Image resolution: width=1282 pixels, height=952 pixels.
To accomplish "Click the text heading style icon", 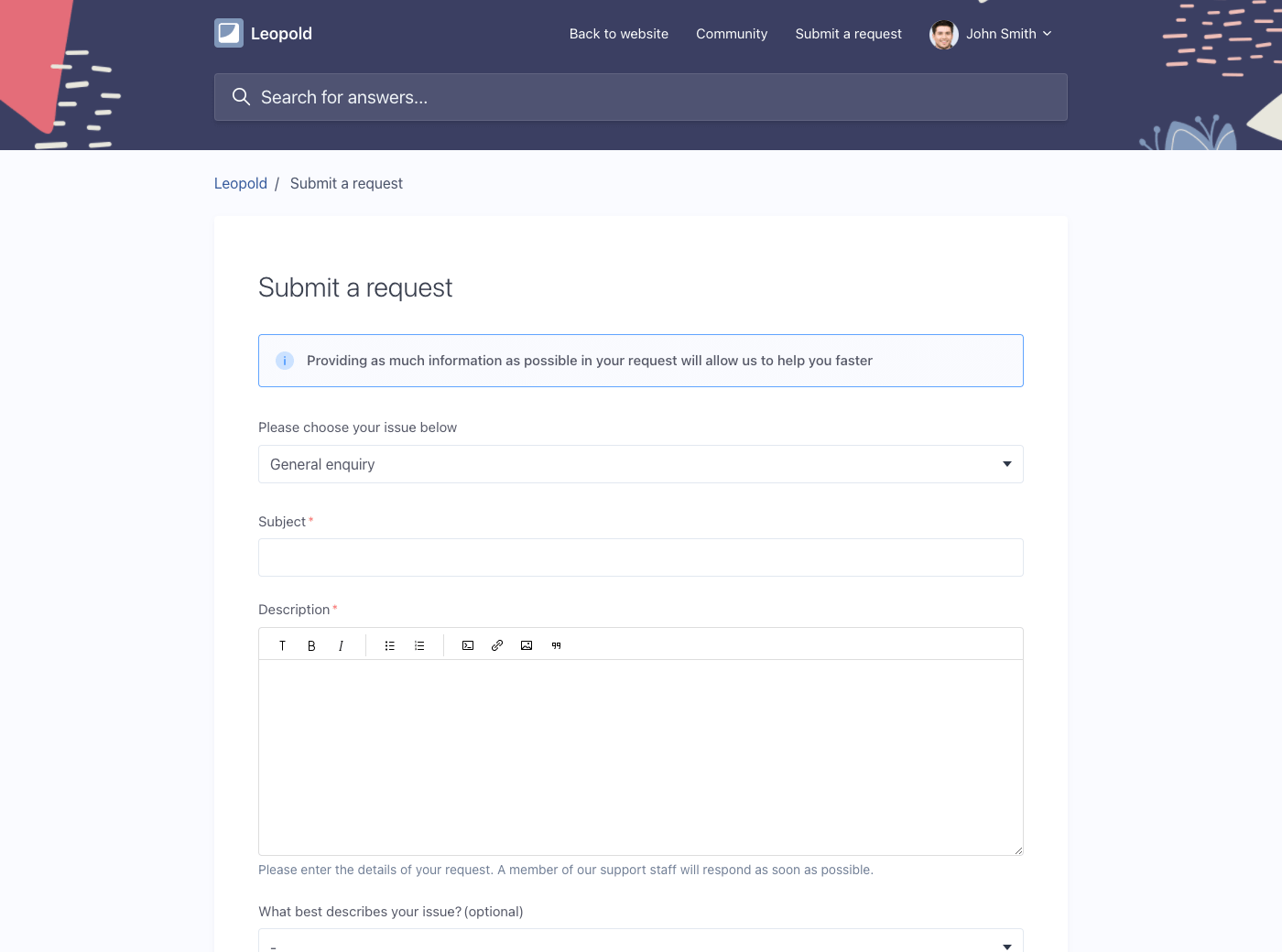I will coord(282,646).
